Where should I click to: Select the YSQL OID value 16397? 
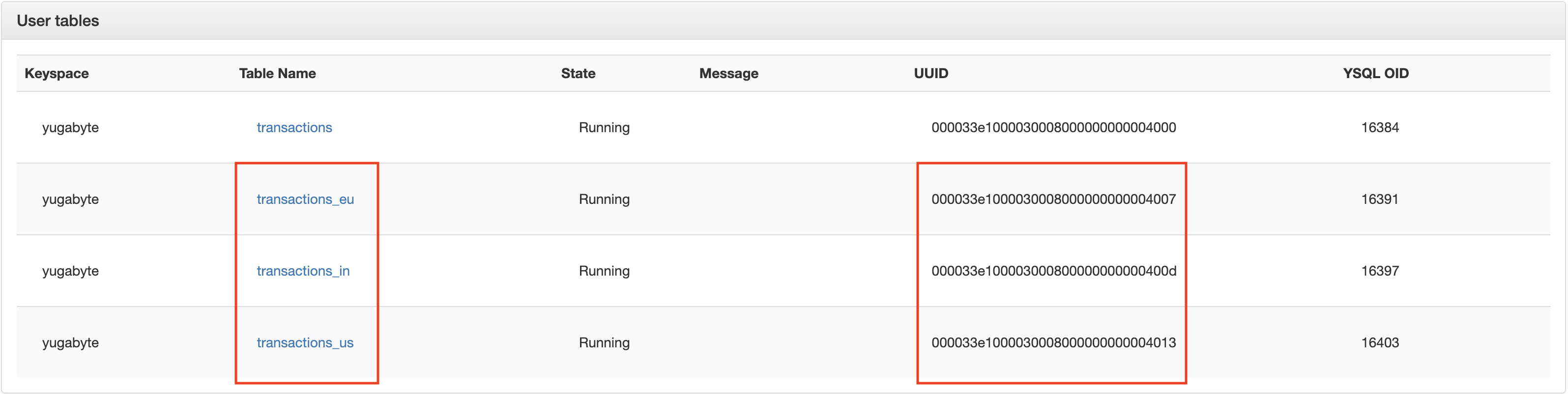pos(1379,271)
